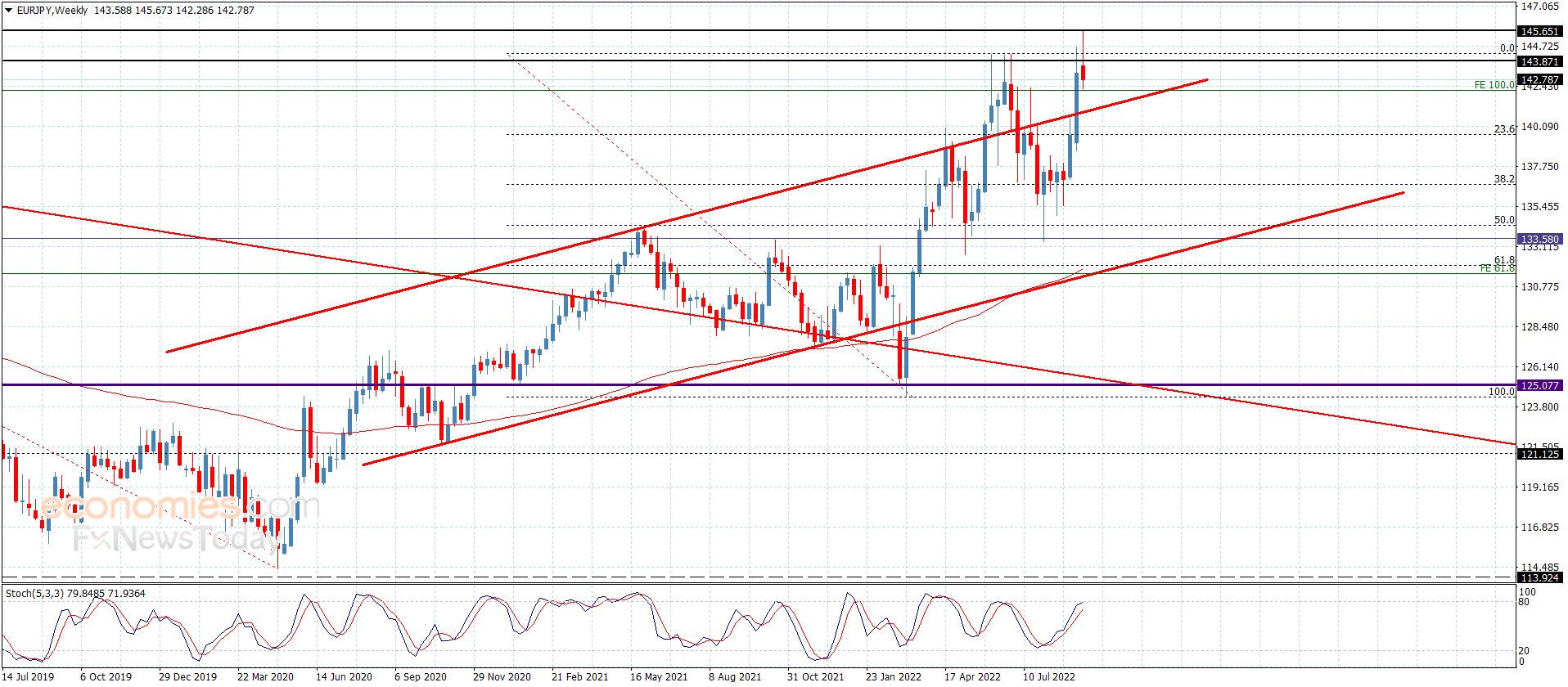The height and width of the screenshot is (687, 1568).
Task: Click the 38.2 Fibonacci retracement label
Action: [1504, 179]
